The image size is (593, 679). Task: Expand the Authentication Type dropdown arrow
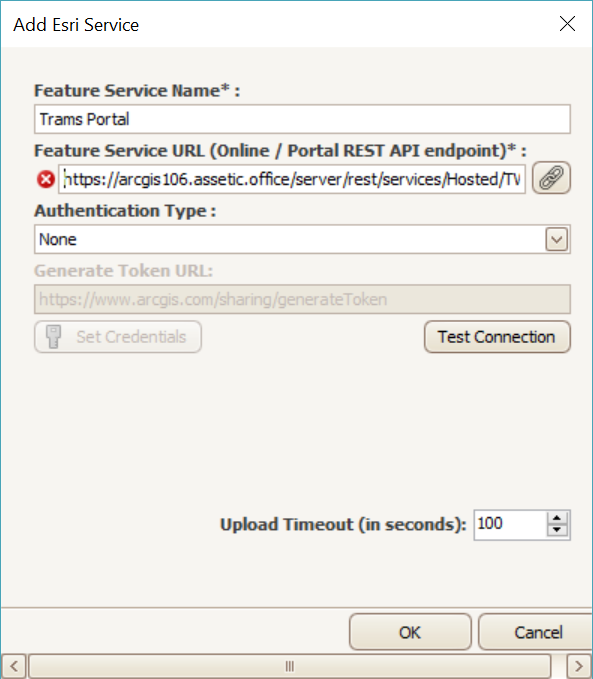click(x=556, y=239)
